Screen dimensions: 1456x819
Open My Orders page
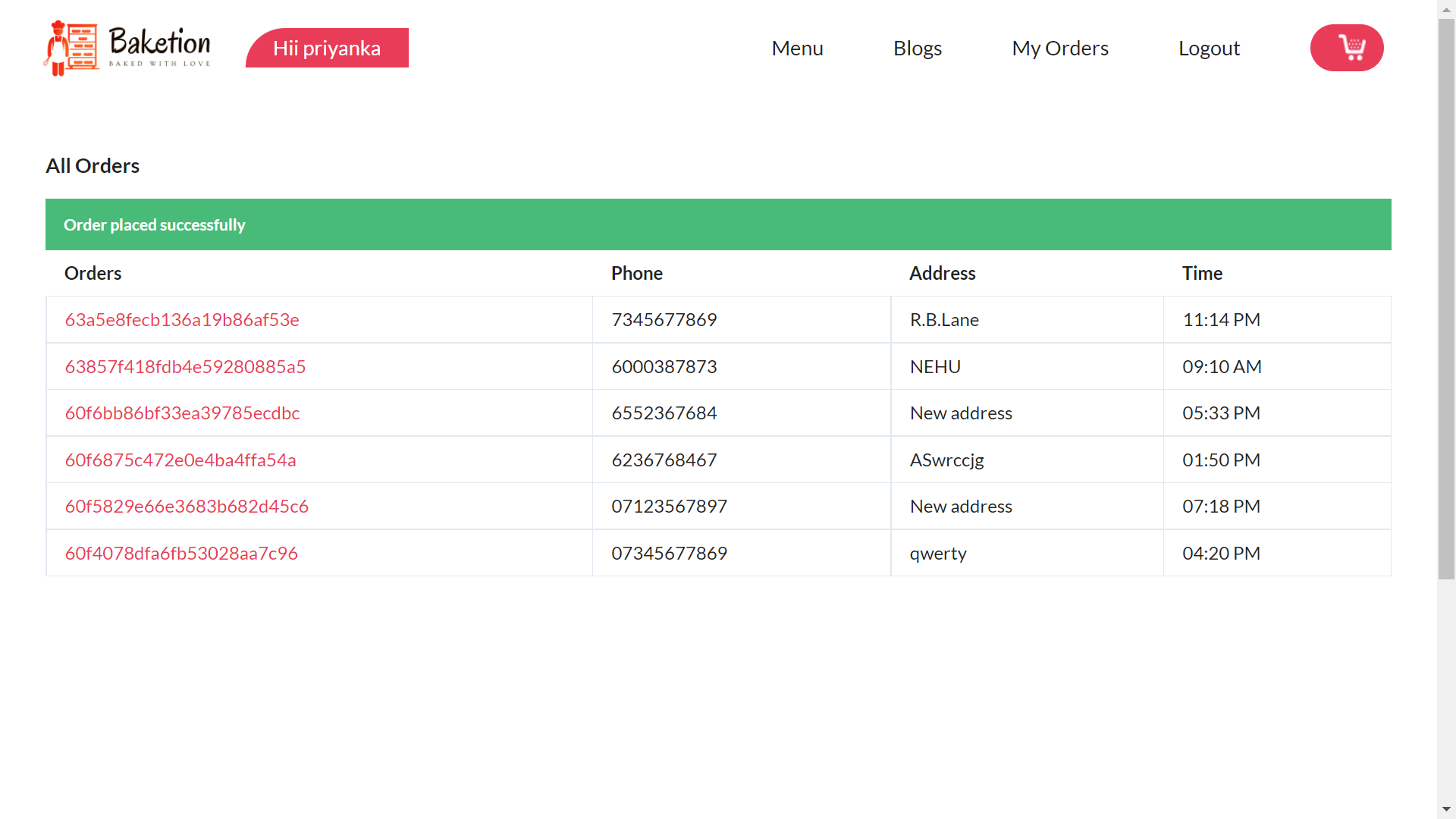(x=1060, y=47)
